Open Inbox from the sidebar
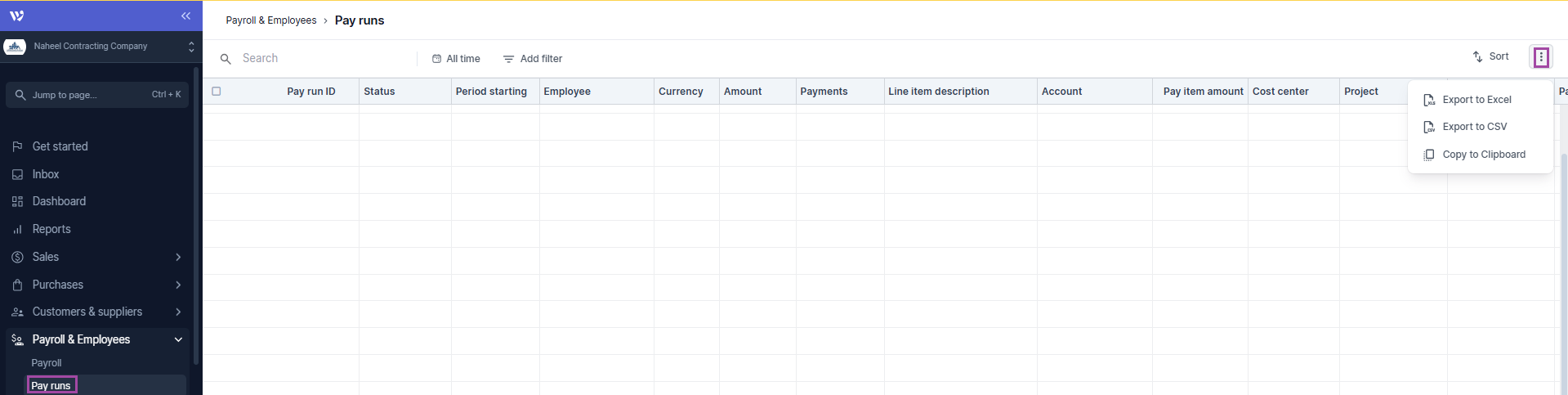Viewport: 1568px width, 395px height. click(46, 174)
